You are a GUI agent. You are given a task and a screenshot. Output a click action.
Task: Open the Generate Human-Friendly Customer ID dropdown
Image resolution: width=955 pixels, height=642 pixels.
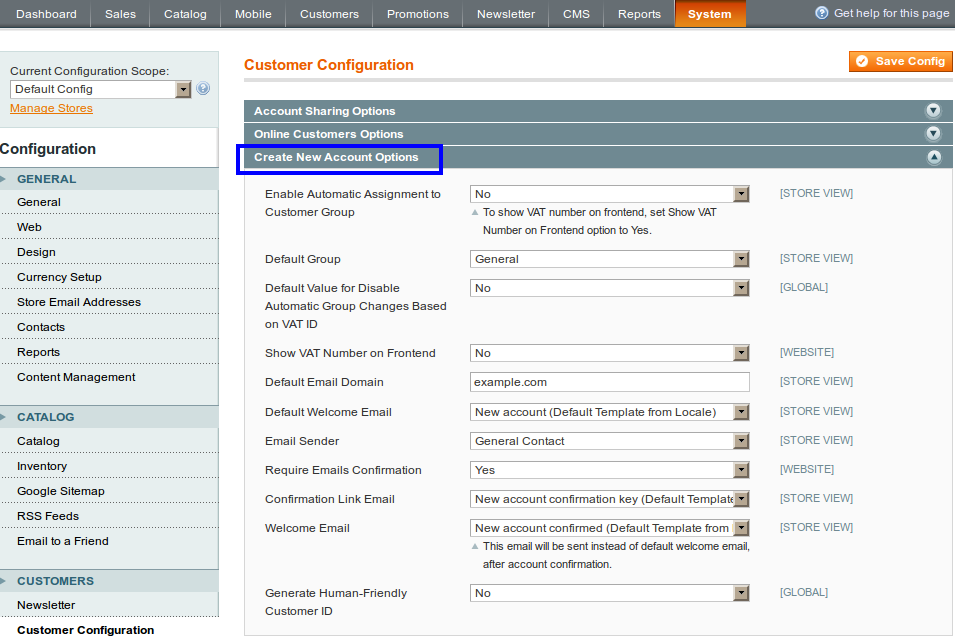(609, 593)
